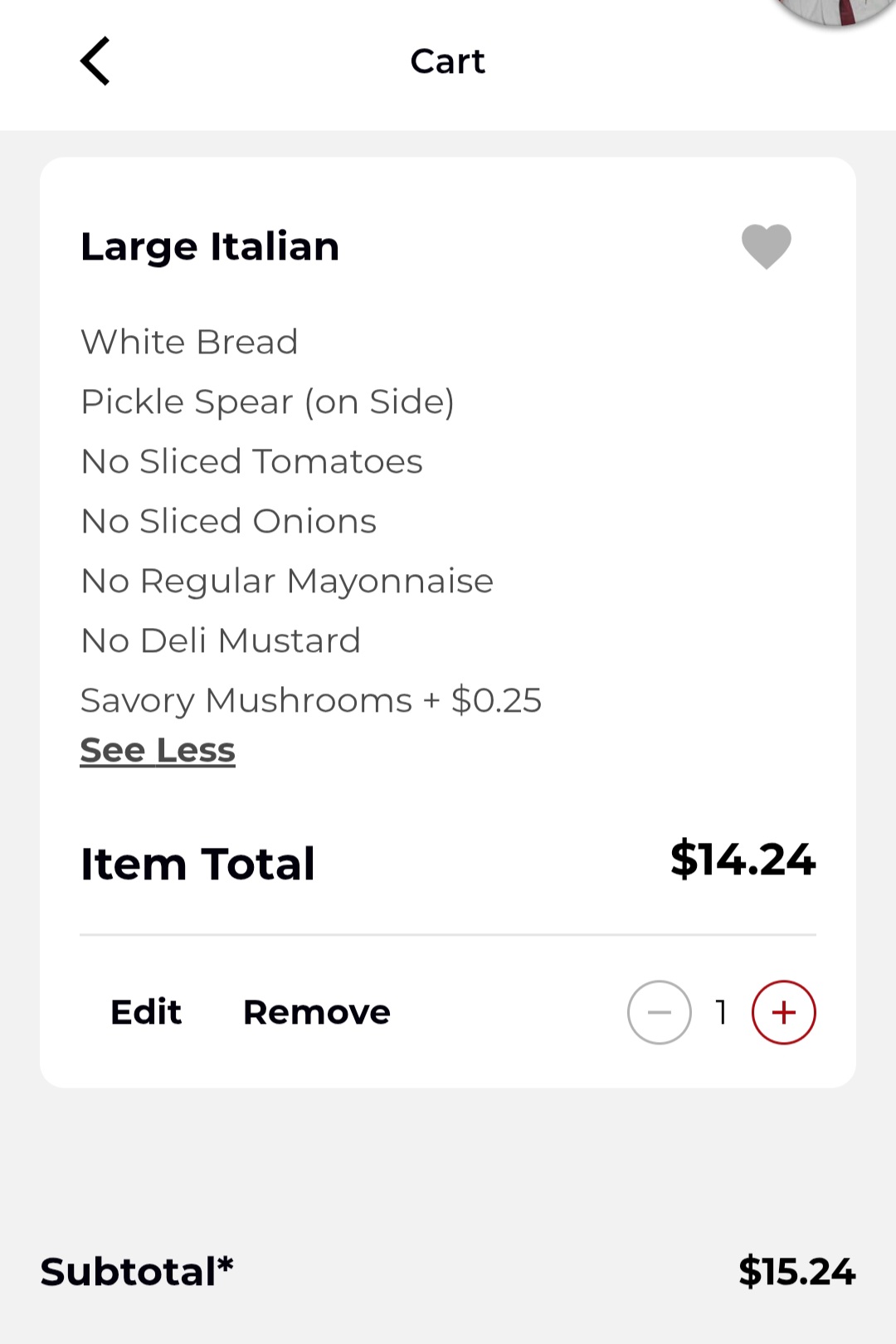
Task: Tap the quantity number between steppers
Action: (x=722, y=1012)
